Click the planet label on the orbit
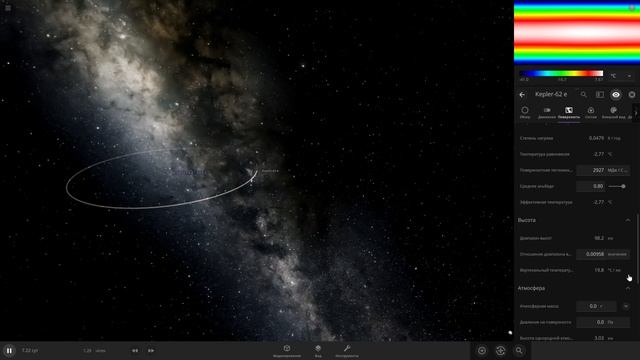The width and height of the screenshot is (640, 360). [x=270, y=171]
